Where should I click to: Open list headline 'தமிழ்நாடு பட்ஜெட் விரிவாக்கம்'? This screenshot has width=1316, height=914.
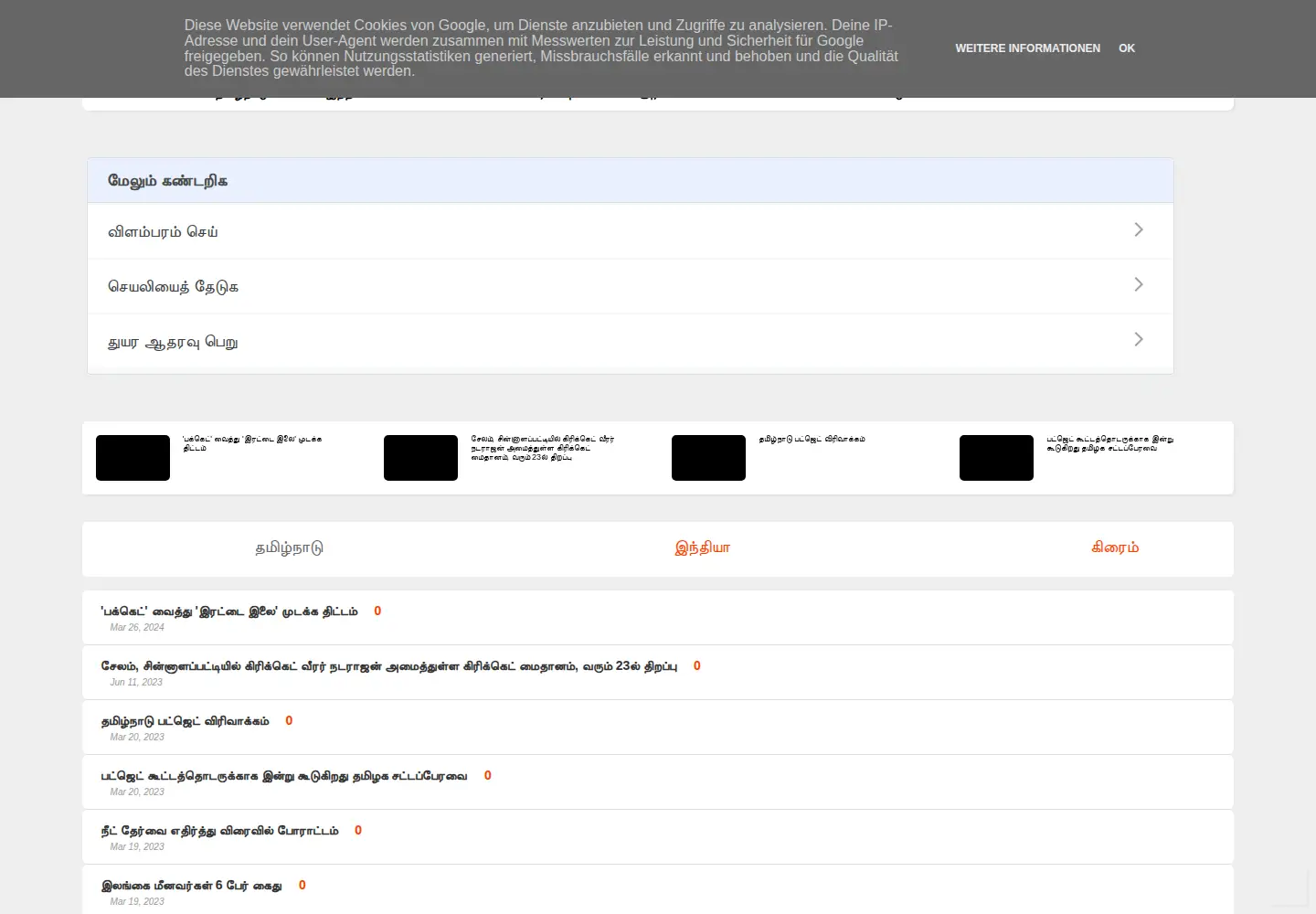coord(186,721)
